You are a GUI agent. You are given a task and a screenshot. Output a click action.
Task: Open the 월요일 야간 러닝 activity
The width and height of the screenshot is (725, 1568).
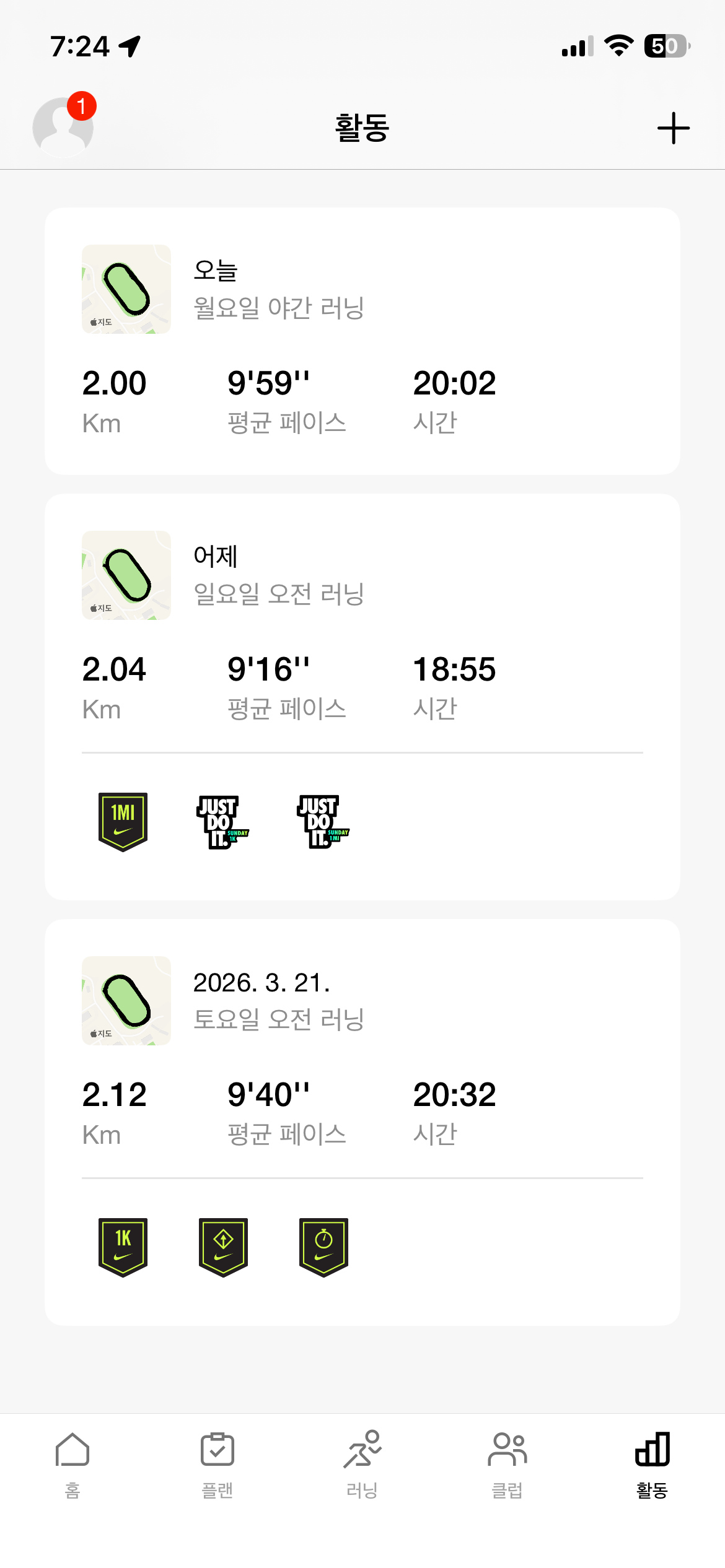click(x=279, y=308)
